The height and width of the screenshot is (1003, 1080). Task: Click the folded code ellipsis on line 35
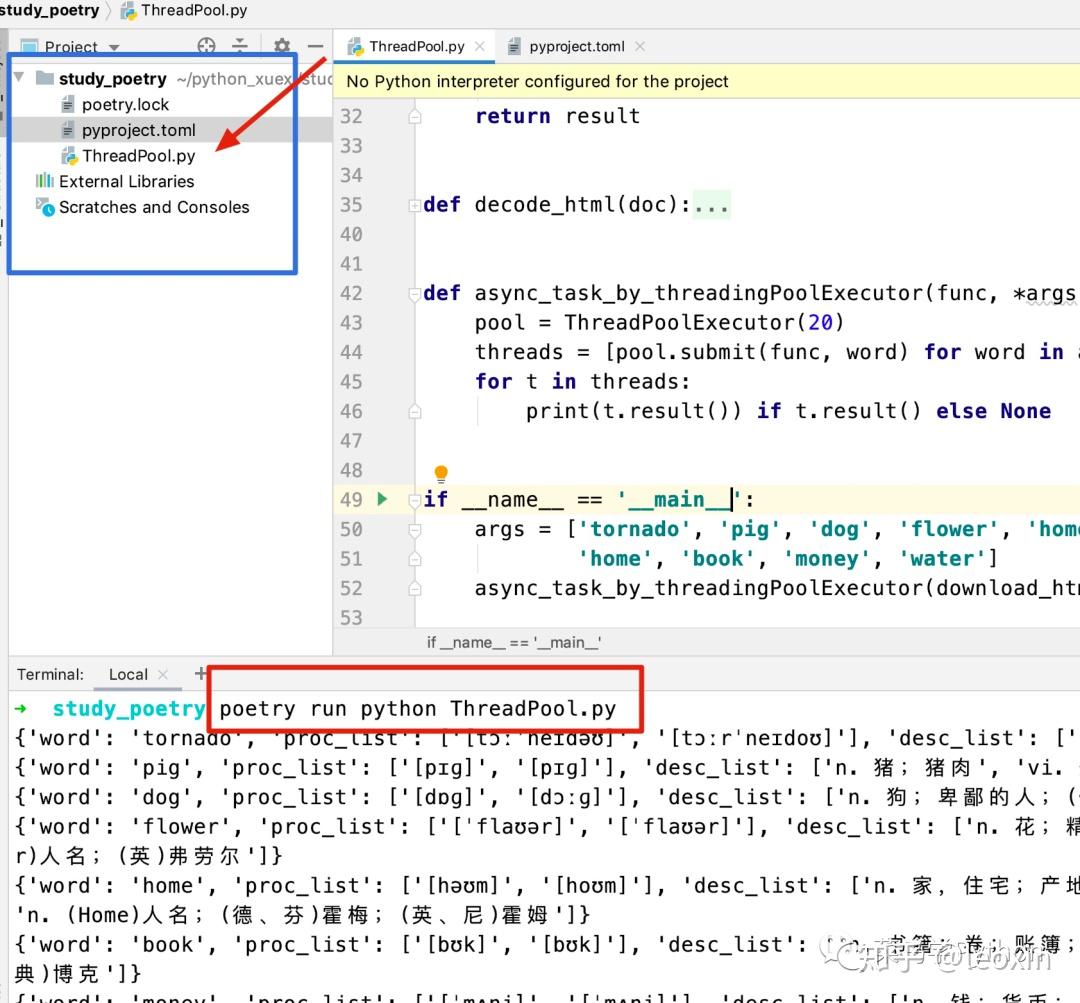click(712, 205)
